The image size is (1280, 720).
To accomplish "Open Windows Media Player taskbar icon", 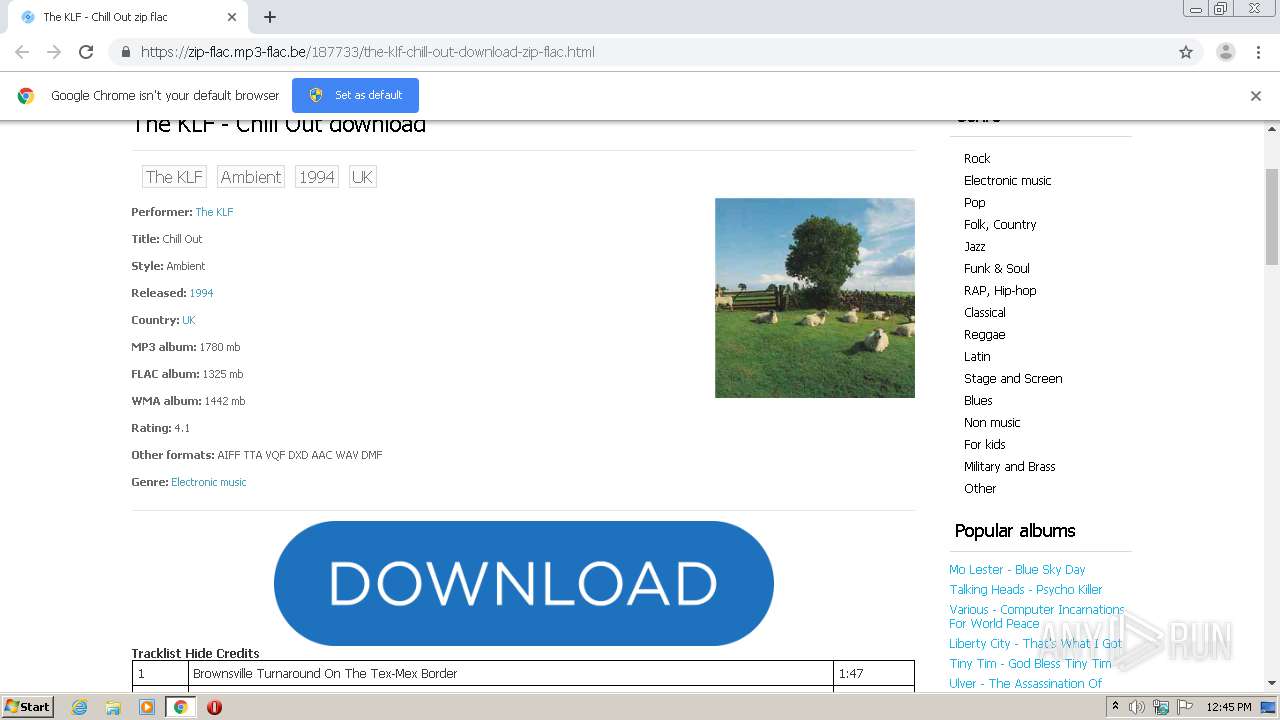I will pyautogui.click(x=147, y=707).
